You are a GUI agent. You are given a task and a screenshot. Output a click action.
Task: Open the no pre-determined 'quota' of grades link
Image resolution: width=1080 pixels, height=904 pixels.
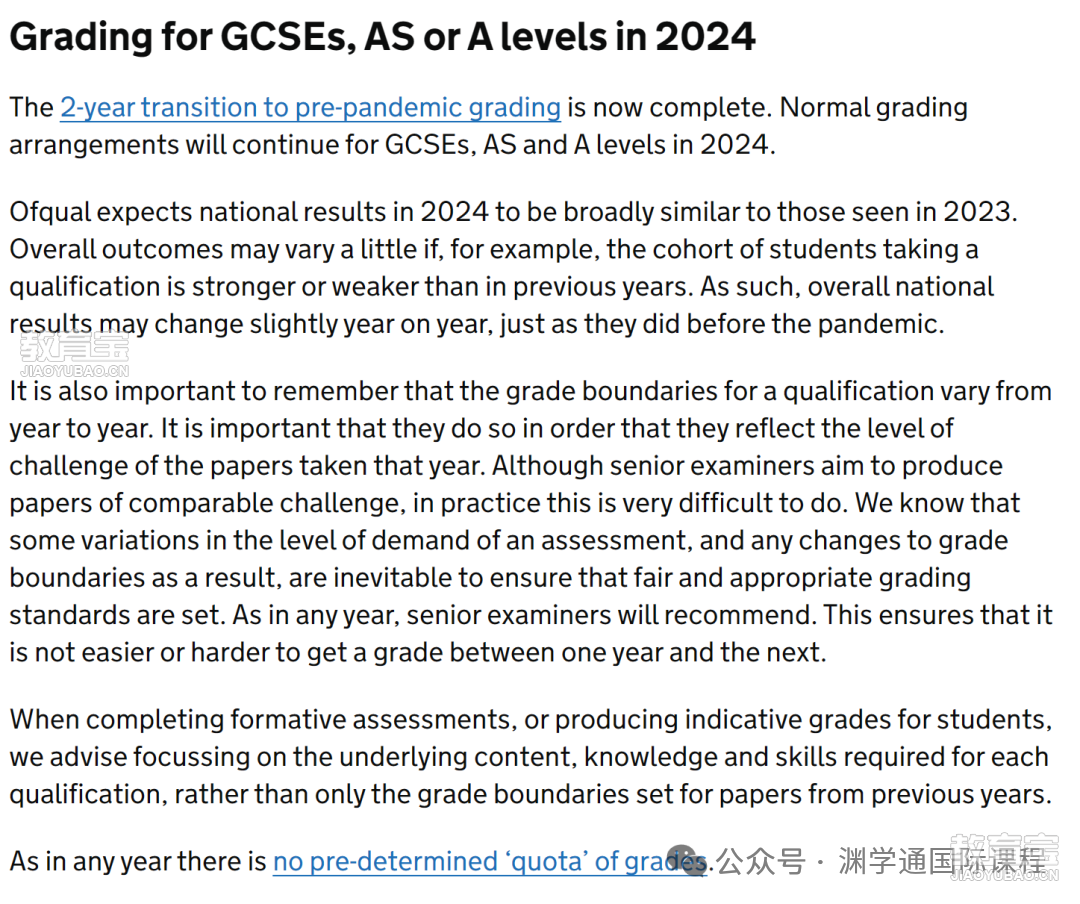[490, 862]
